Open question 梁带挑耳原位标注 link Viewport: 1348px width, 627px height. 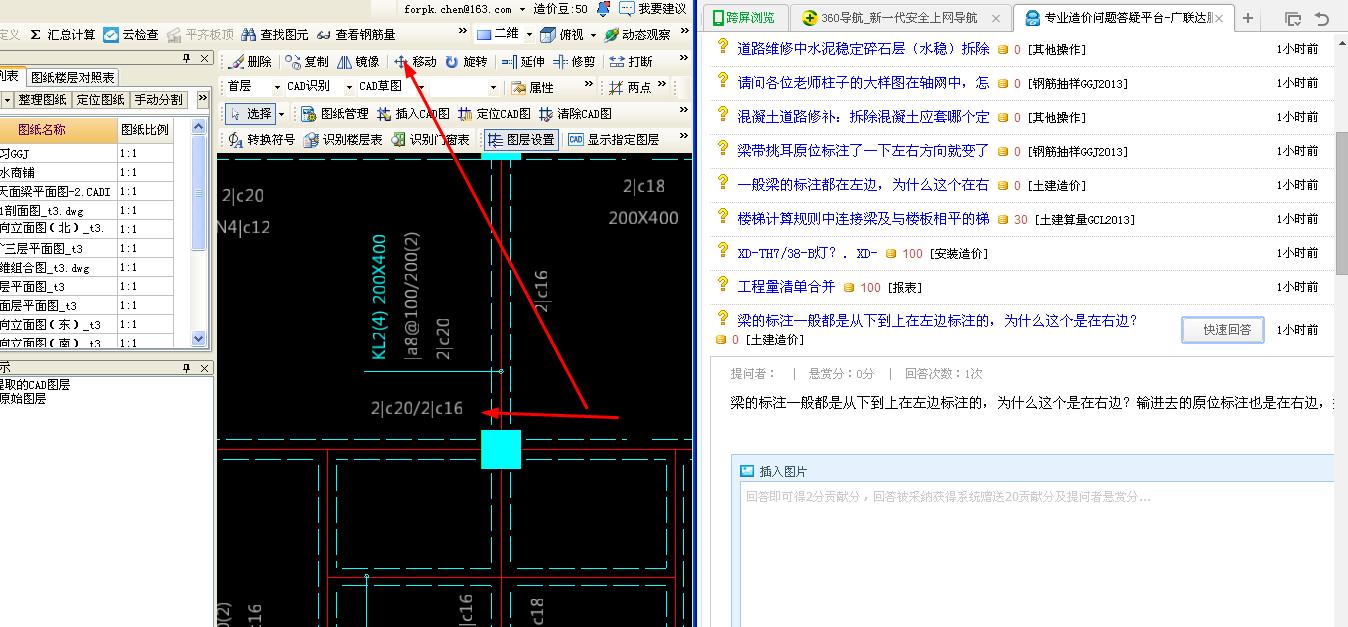863,151
